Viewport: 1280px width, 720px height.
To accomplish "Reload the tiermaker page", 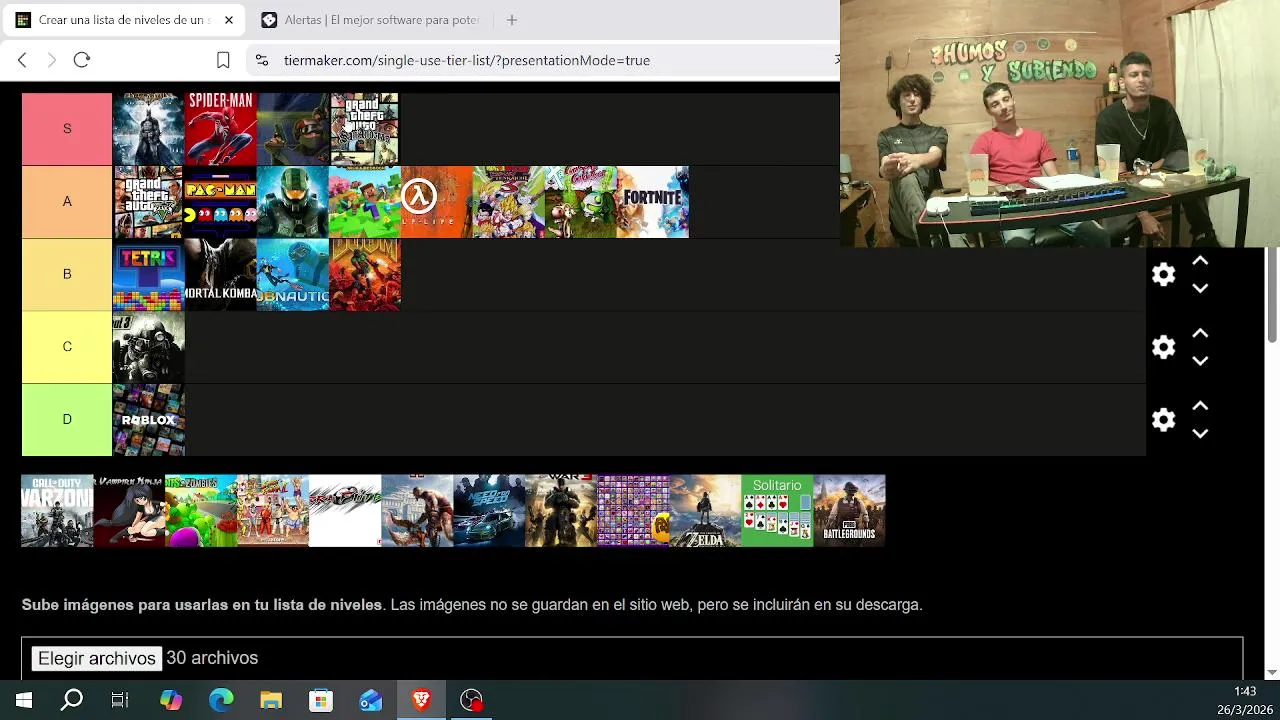I will (82, 60).
